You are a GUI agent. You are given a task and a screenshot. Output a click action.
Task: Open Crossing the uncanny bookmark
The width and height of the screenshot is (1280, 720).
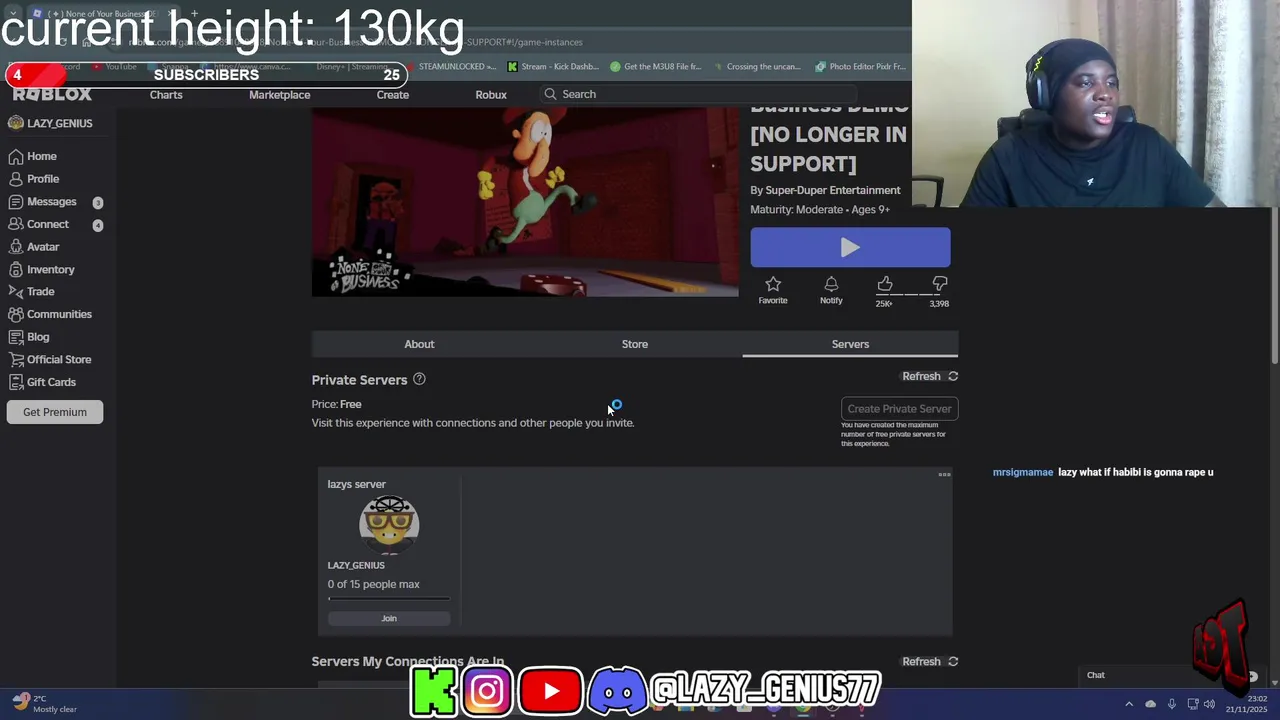[x=758, y=67]
